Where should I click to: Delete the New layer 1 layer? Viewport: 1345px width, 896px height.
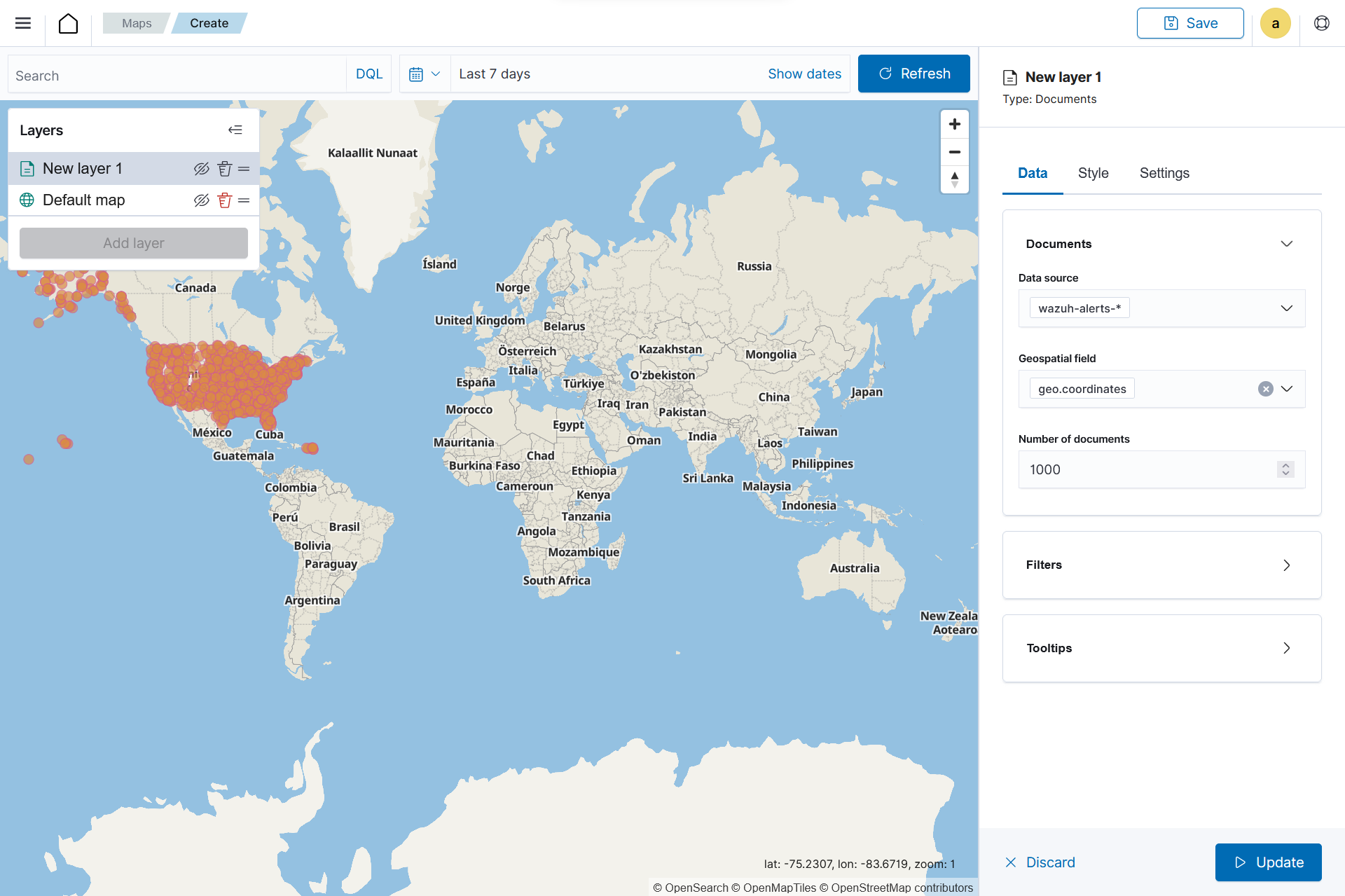pos(224,169)
